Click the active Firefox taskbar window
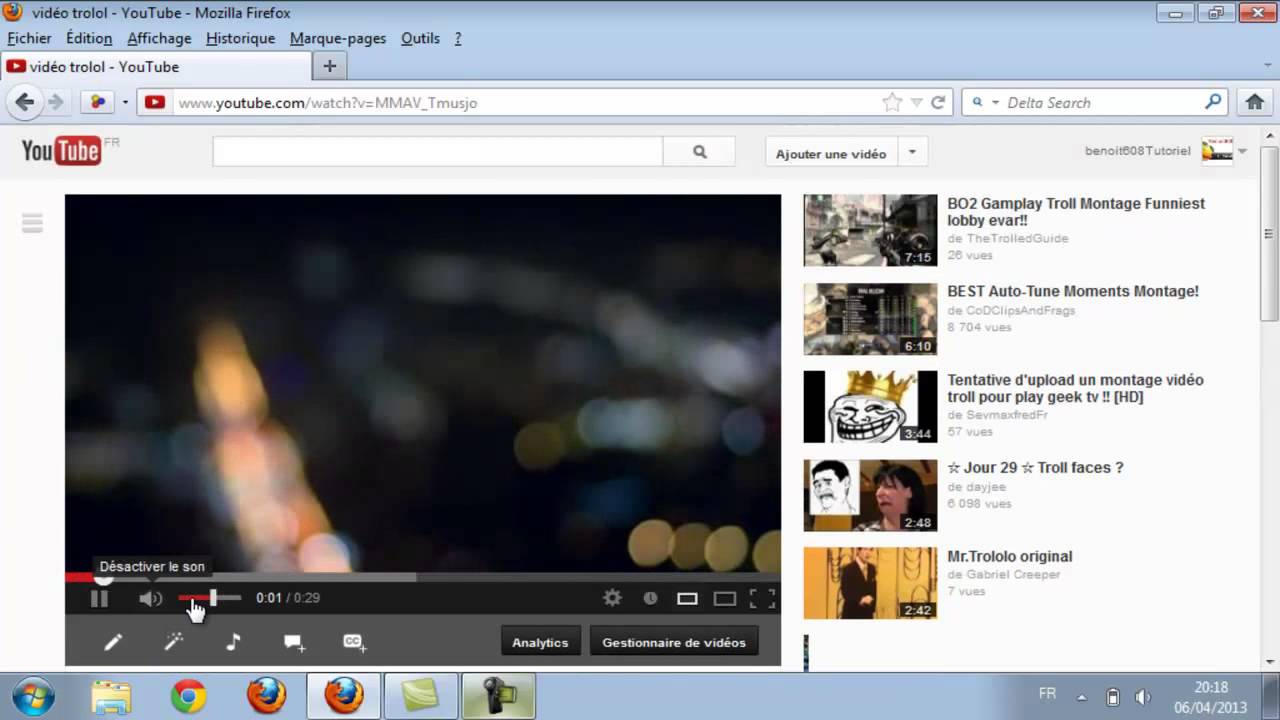Screen dimensions: 1280x720 pos(343,696)
